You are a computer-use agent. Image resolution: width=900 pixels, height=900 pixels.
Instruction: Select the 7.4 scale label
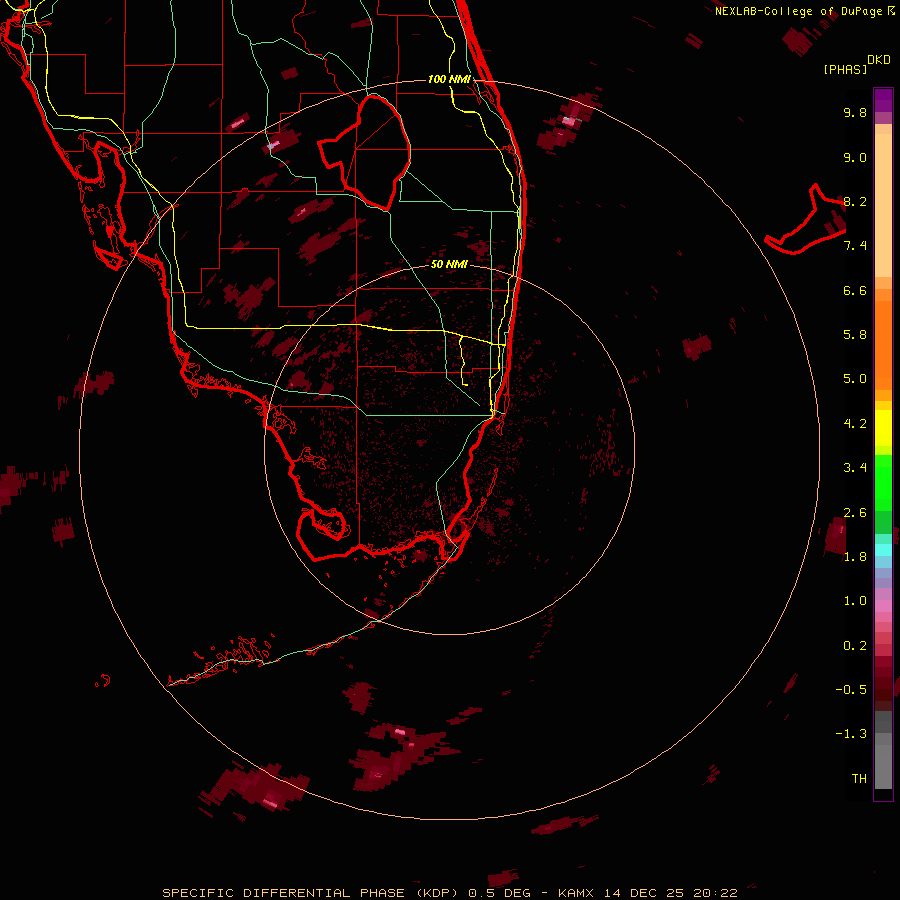coord(855,246)
